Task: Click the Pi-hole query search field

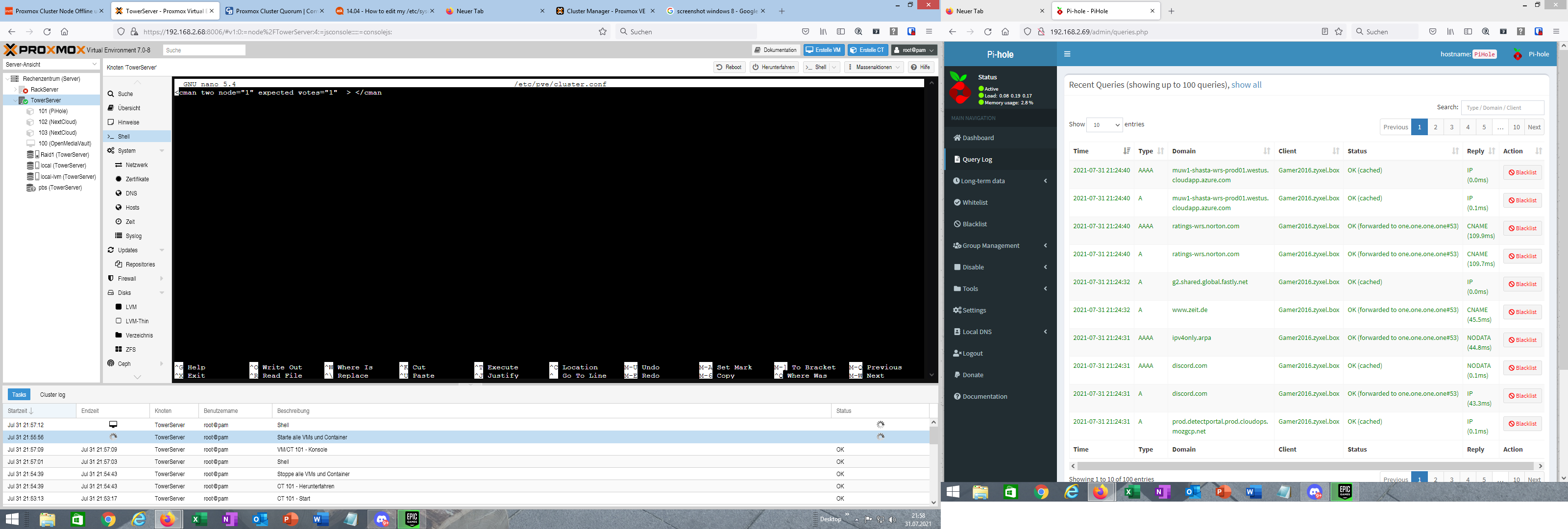Action: 1502,108
